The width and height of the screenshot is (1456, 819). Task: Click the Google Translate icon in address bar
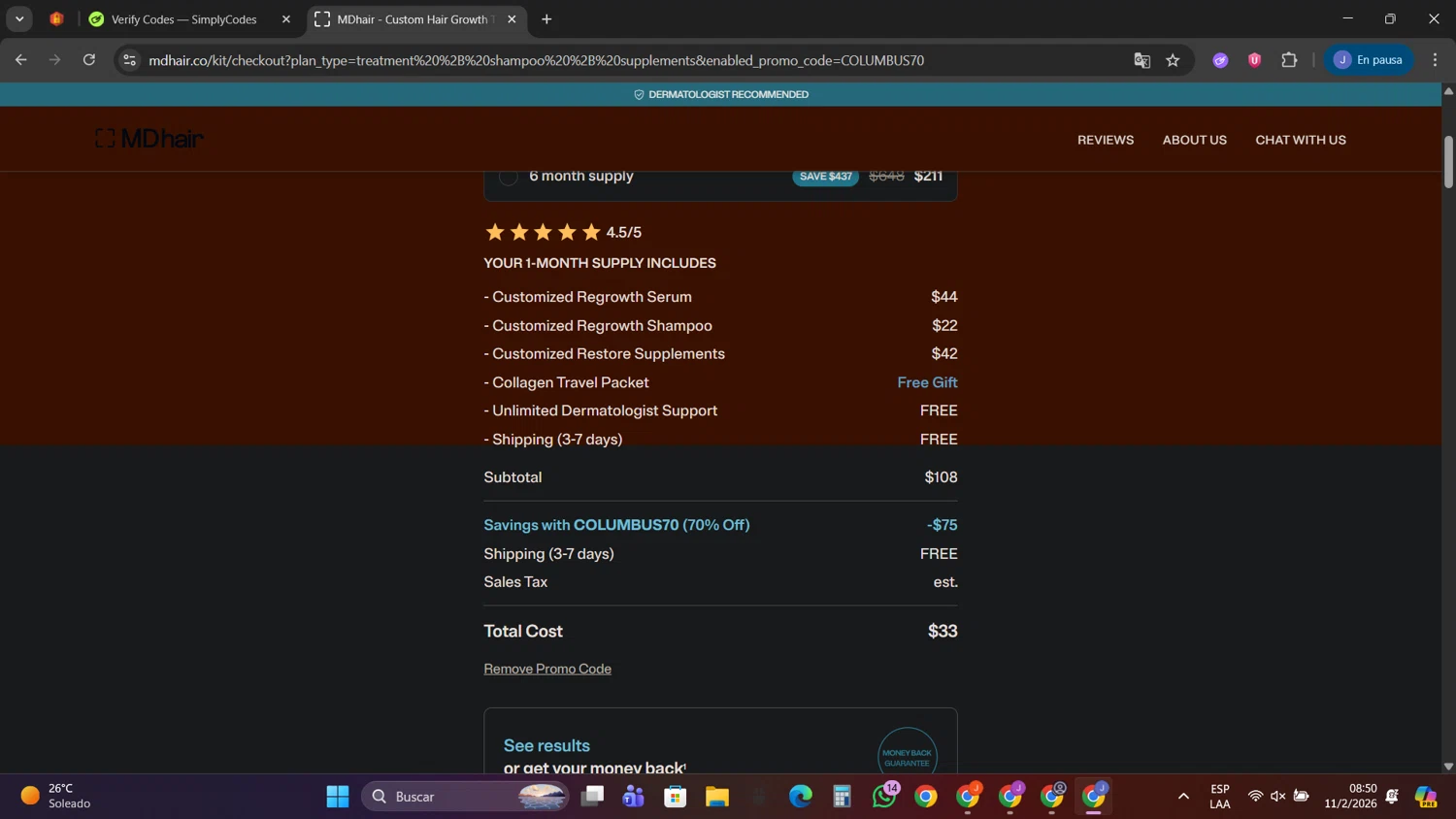click(1142, 60)
